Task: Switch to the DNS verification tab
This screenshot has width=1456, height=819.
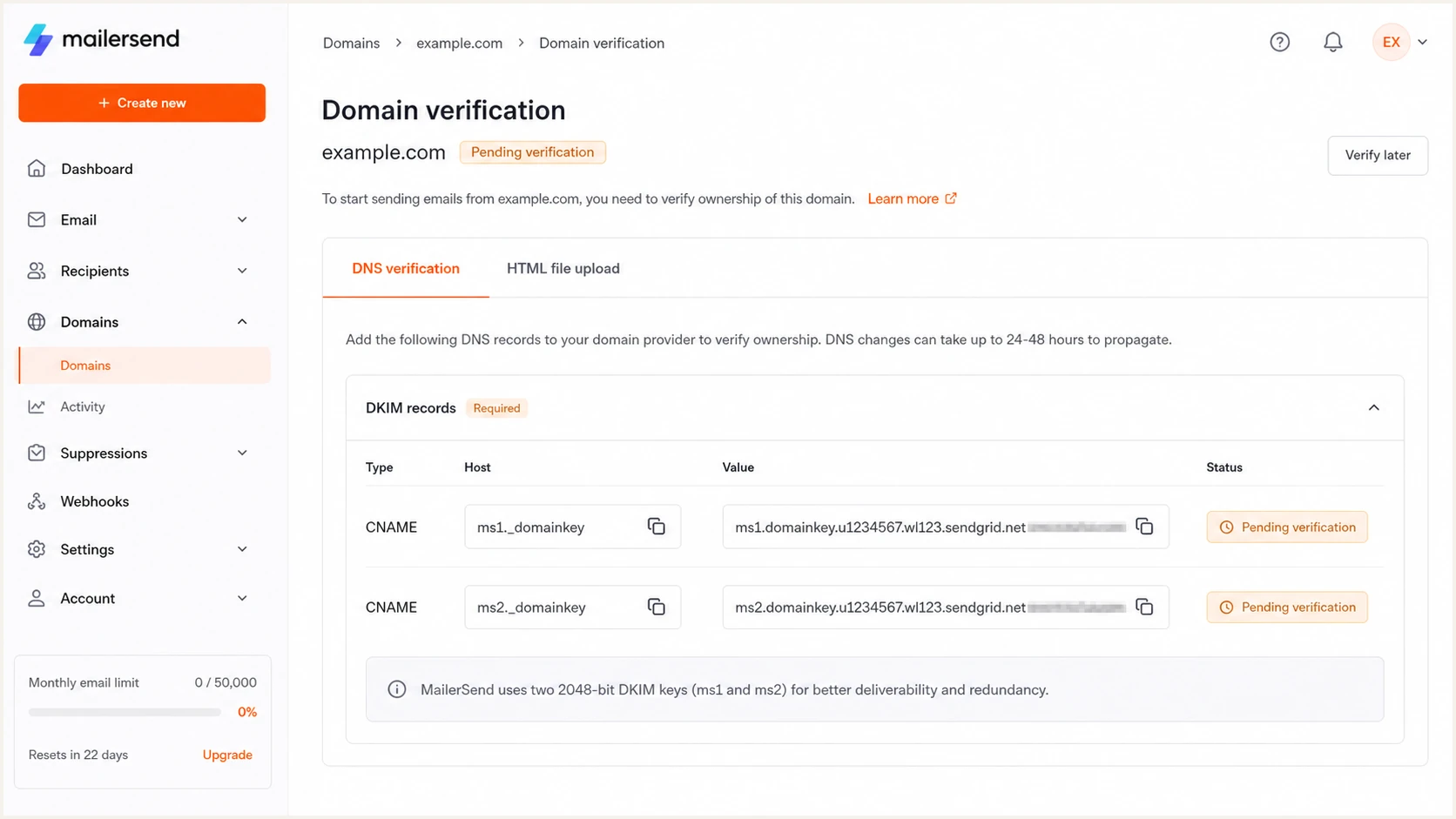Action: click(x=405, y=268)
